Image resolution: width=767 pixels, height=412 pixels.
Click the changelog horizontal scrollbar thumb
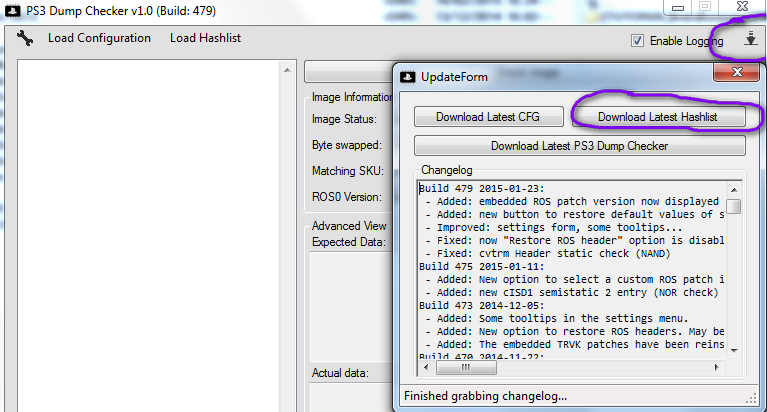point(466,367)
